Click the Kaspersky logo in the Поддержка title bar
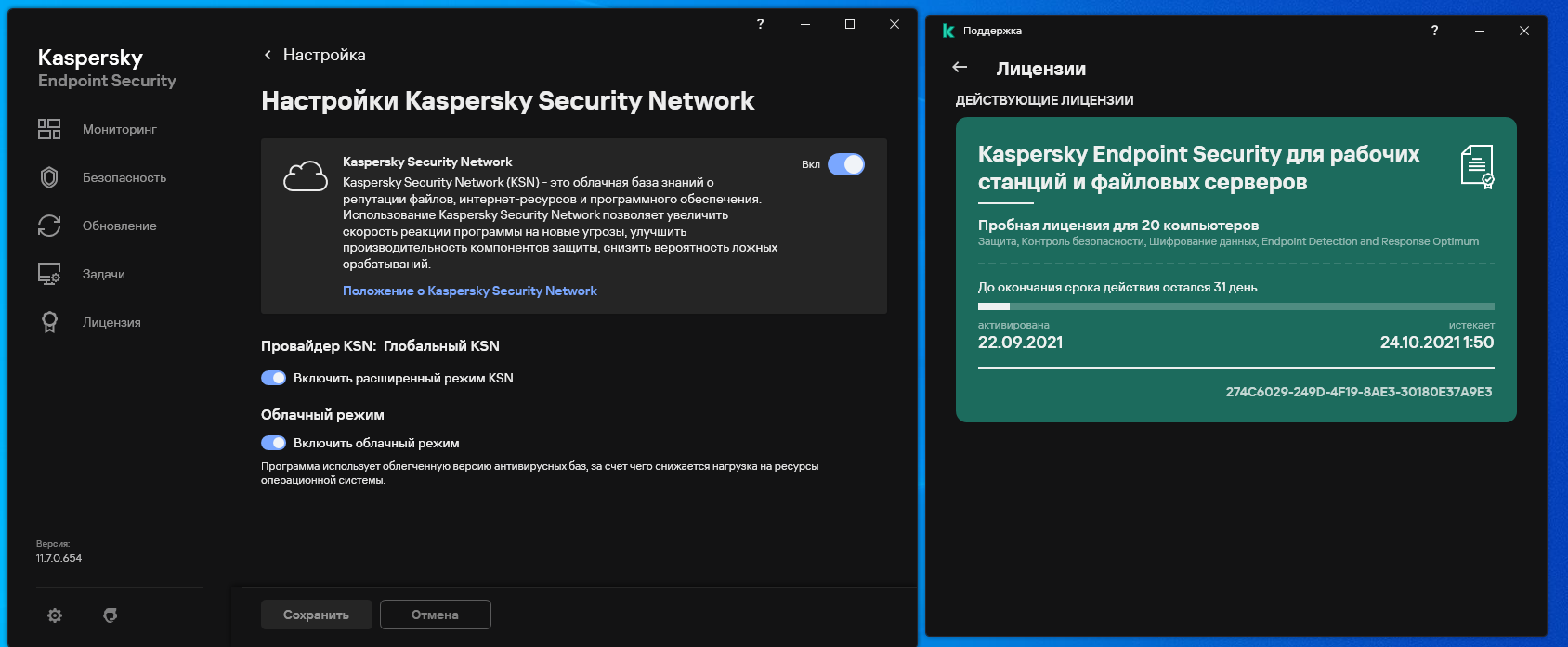The height and width of the screenshot is (647, 1568). (x=948, y=31)
